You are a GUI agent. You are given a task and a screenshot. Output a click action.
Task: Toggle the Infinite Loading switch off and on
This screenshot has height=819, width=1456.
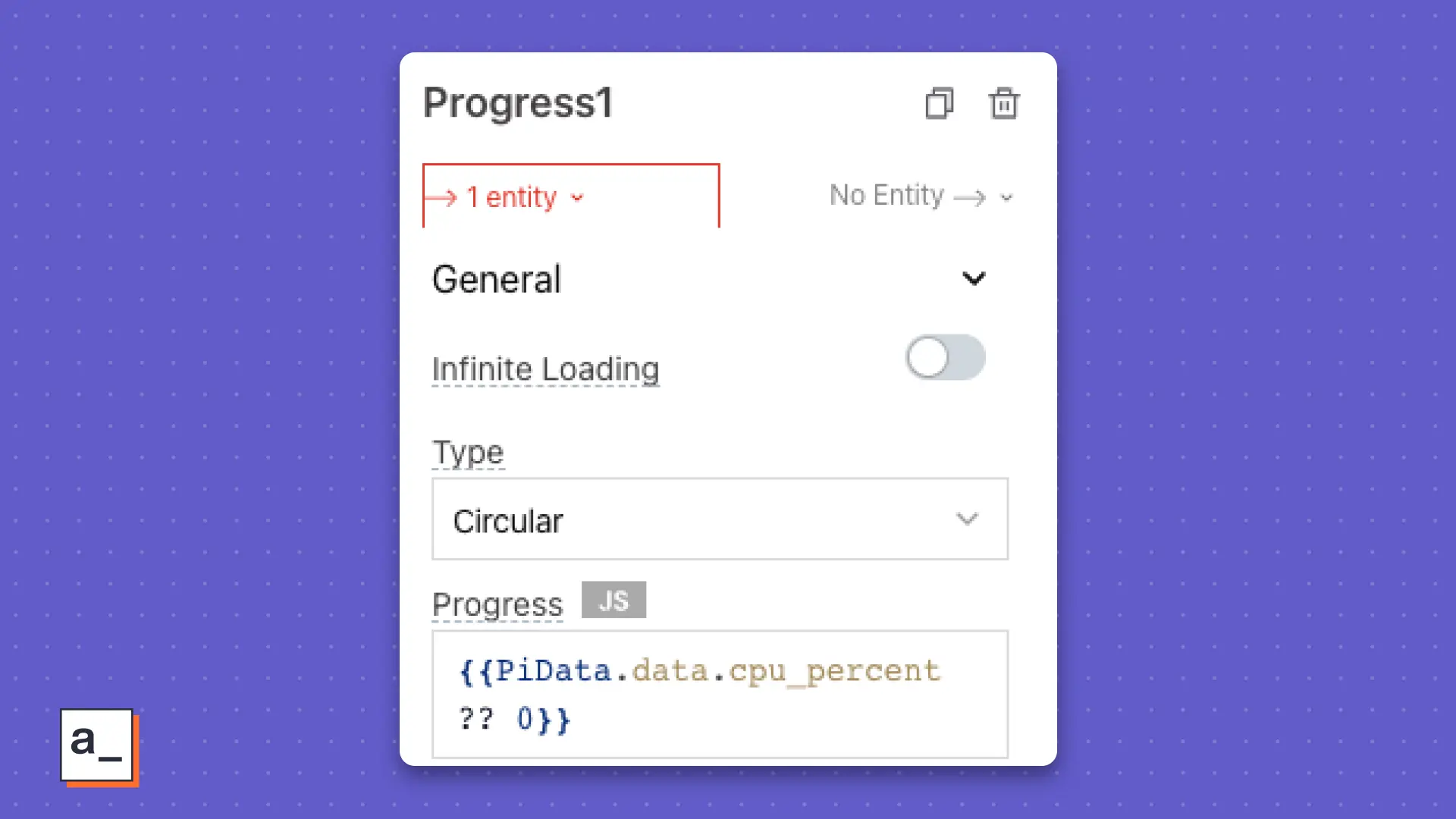point(945,357)
